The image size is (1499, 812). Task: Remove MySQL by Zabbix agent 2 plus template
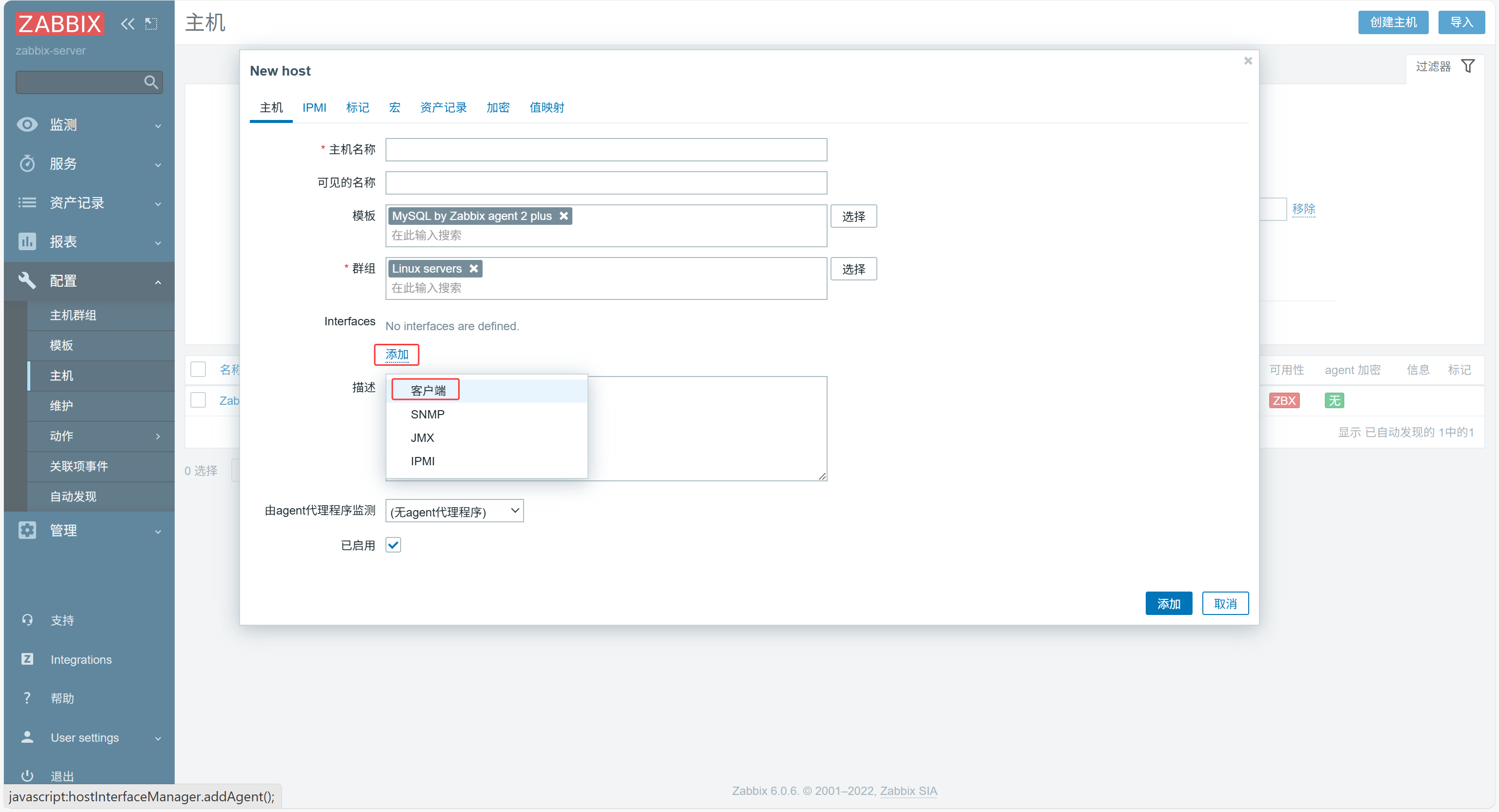[x=563, y=216]
